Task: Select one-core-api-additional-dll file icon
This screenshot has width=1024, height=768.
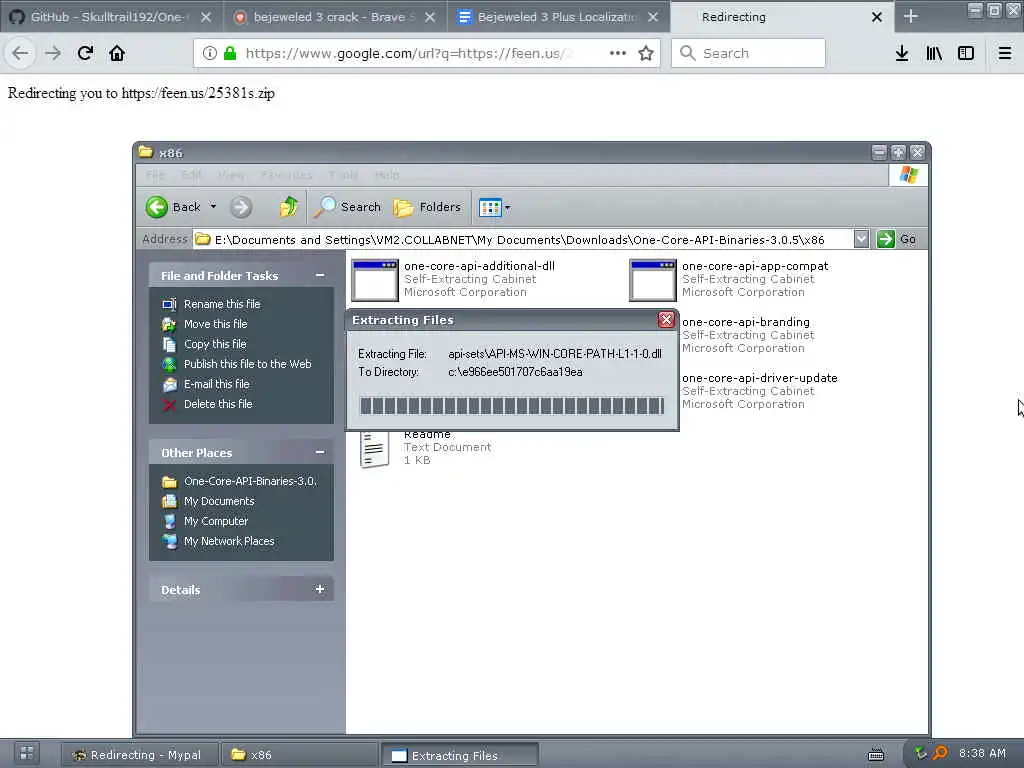Action: click(375, 280)
